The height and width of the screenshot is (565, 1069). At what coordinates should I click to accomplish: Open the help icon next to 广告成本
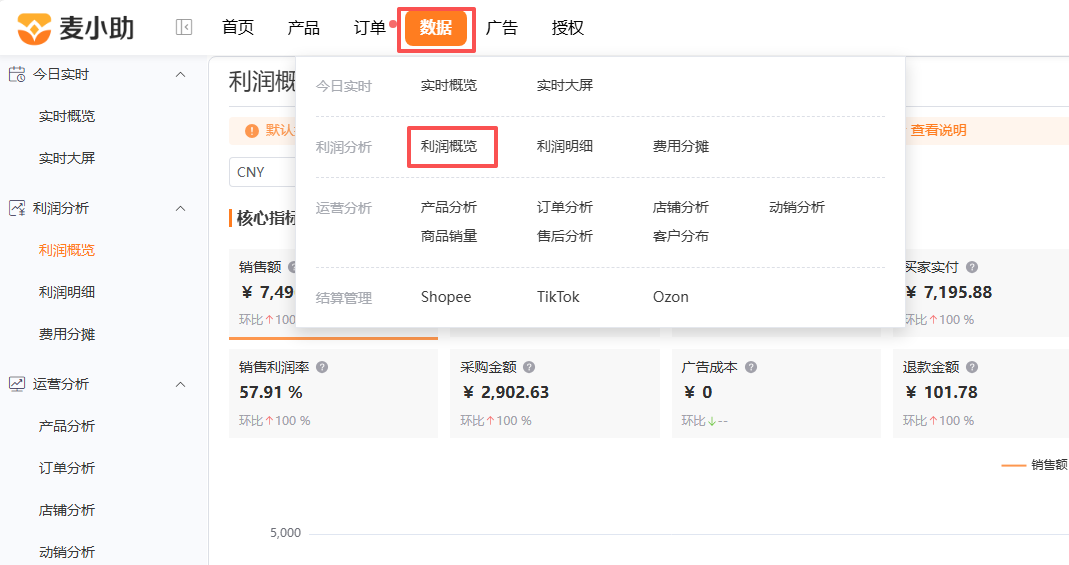751,367
